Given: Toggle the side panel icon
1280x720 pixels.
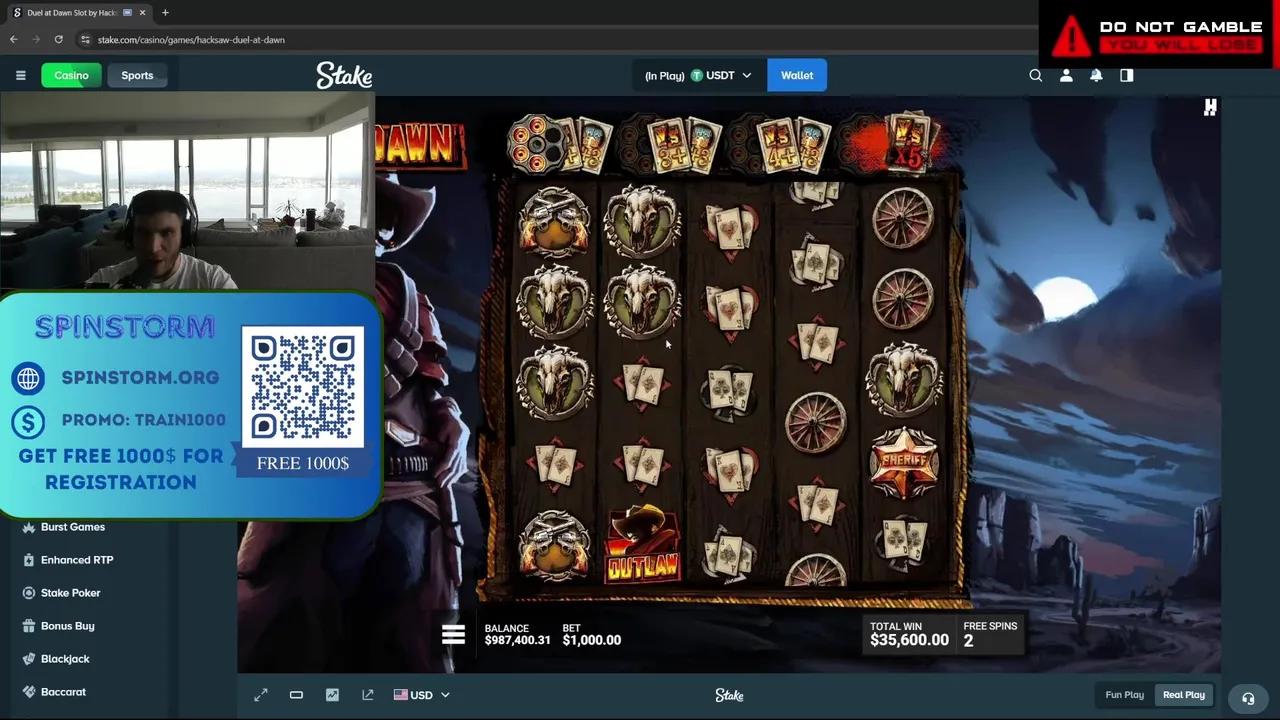Looking at the screenshot, I should 1127,75.
